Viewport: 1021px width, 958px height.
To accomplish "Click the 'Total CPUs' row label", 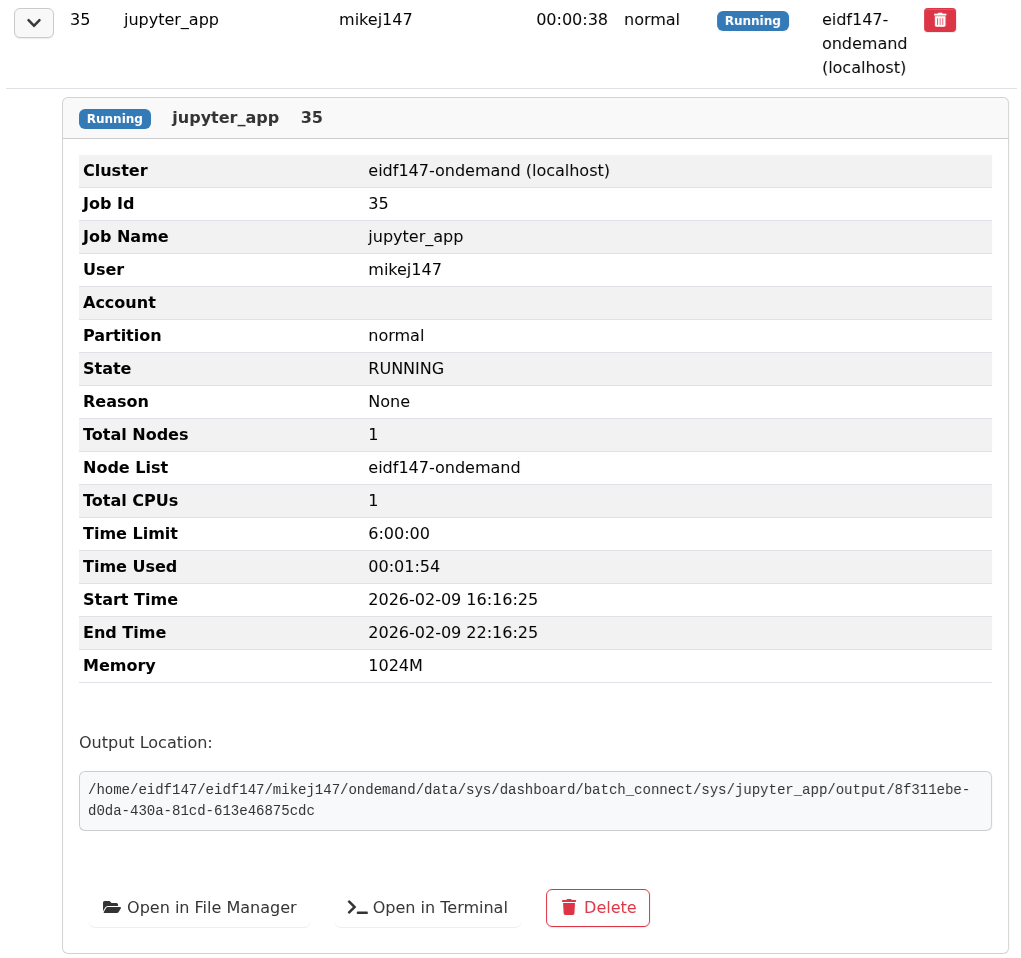I will click(x=130, y=501).
